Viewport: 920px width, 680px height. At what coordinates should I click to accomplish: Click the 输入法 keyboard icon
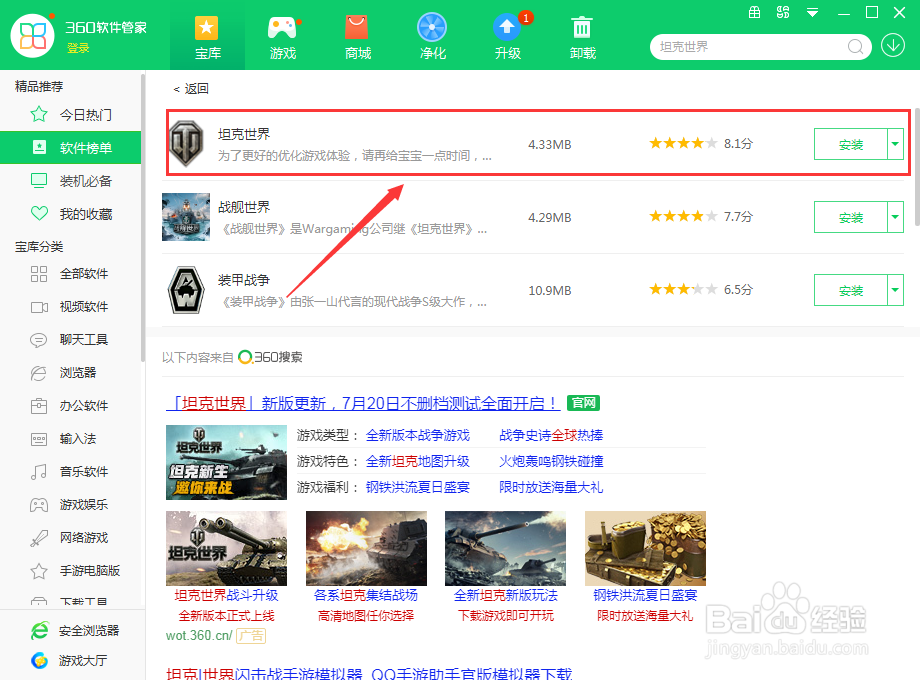tap(39, 439)
